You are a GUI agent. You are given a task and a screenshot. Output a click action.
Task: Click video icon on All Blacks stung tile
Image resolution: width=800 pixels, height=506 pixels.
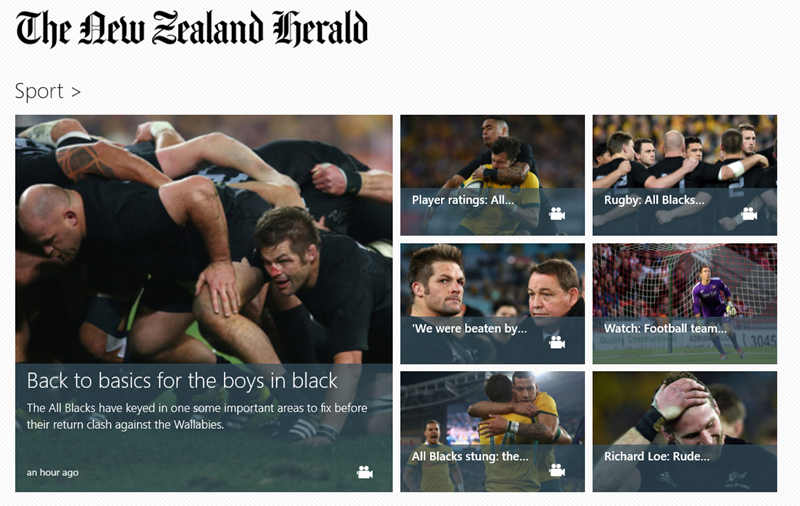(x=557, y=471)
